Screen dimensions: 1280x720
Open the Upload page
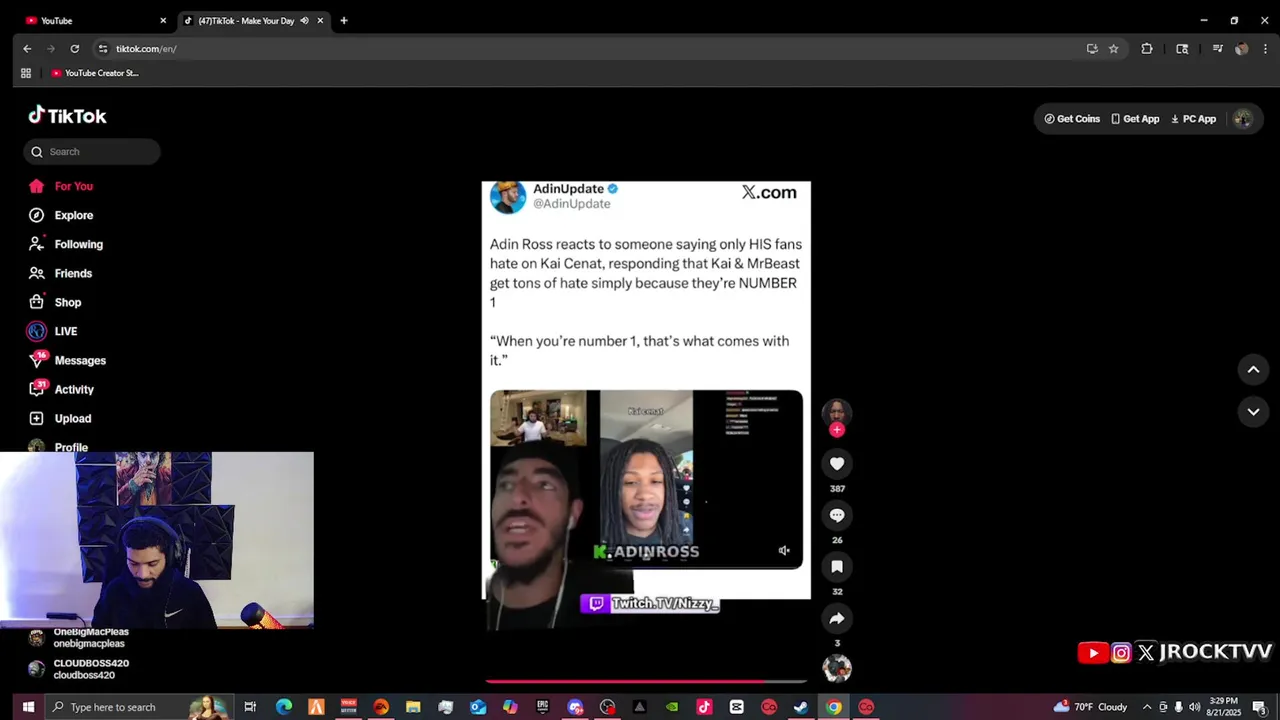click(x=72, y=418)
